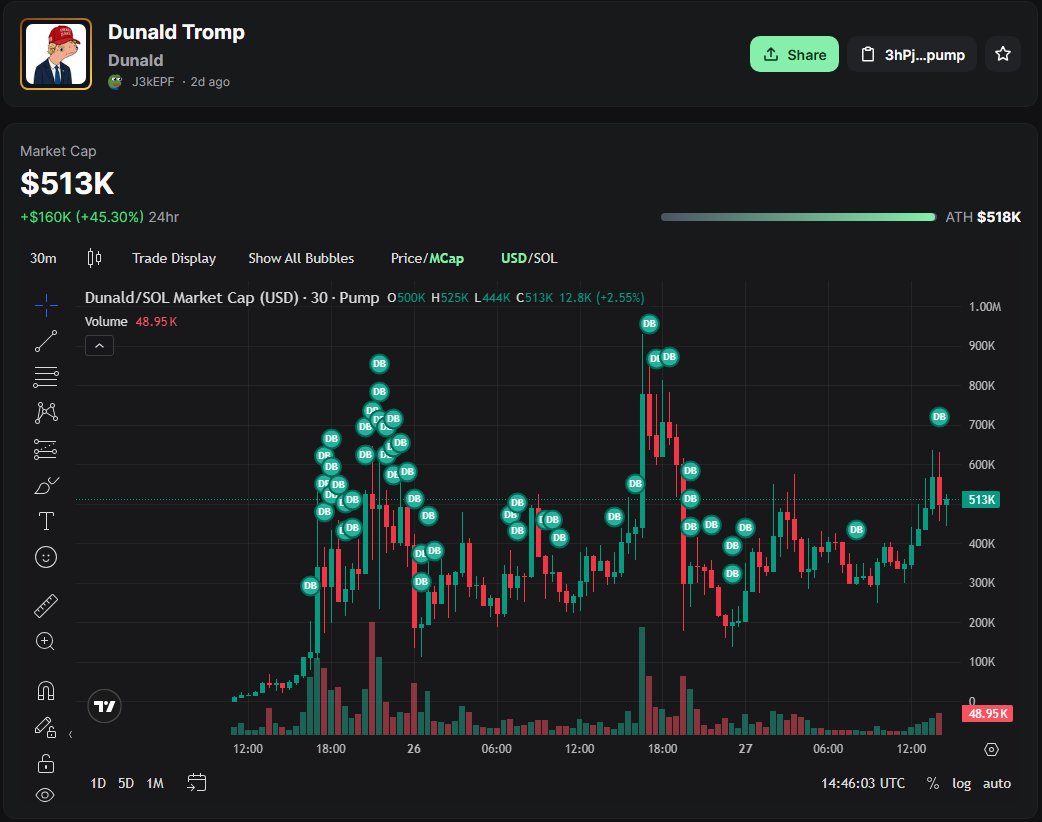Open the forecasting position tool
The image size is (1042, 822).
coord(46,449)
